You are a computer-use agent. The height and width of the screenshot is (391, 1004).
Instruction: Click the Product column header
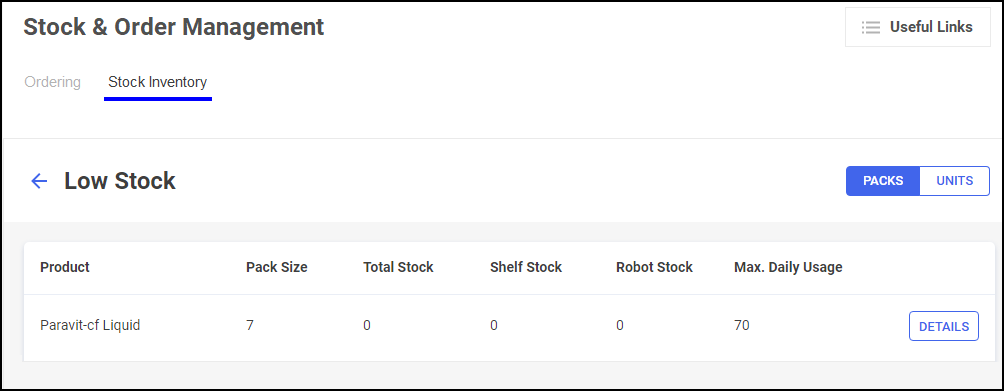tap(65, 267)
